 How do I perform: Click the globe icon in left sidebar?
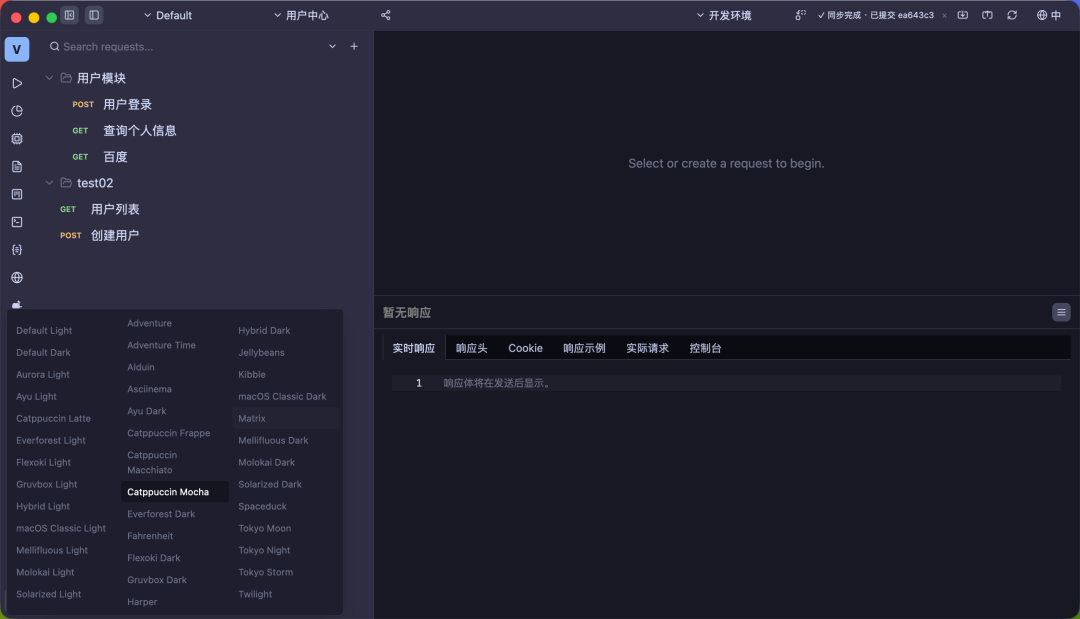[17, 277]
